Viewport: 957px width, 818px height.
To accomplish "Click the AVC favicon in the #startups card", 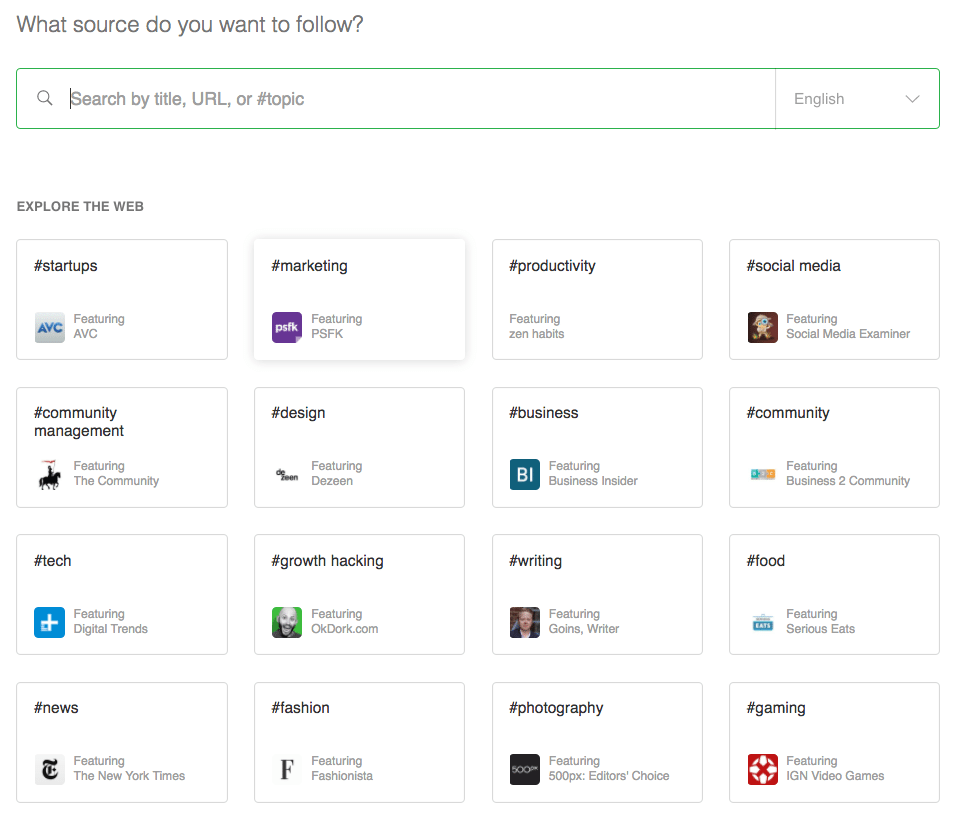I will pos(49,325).
